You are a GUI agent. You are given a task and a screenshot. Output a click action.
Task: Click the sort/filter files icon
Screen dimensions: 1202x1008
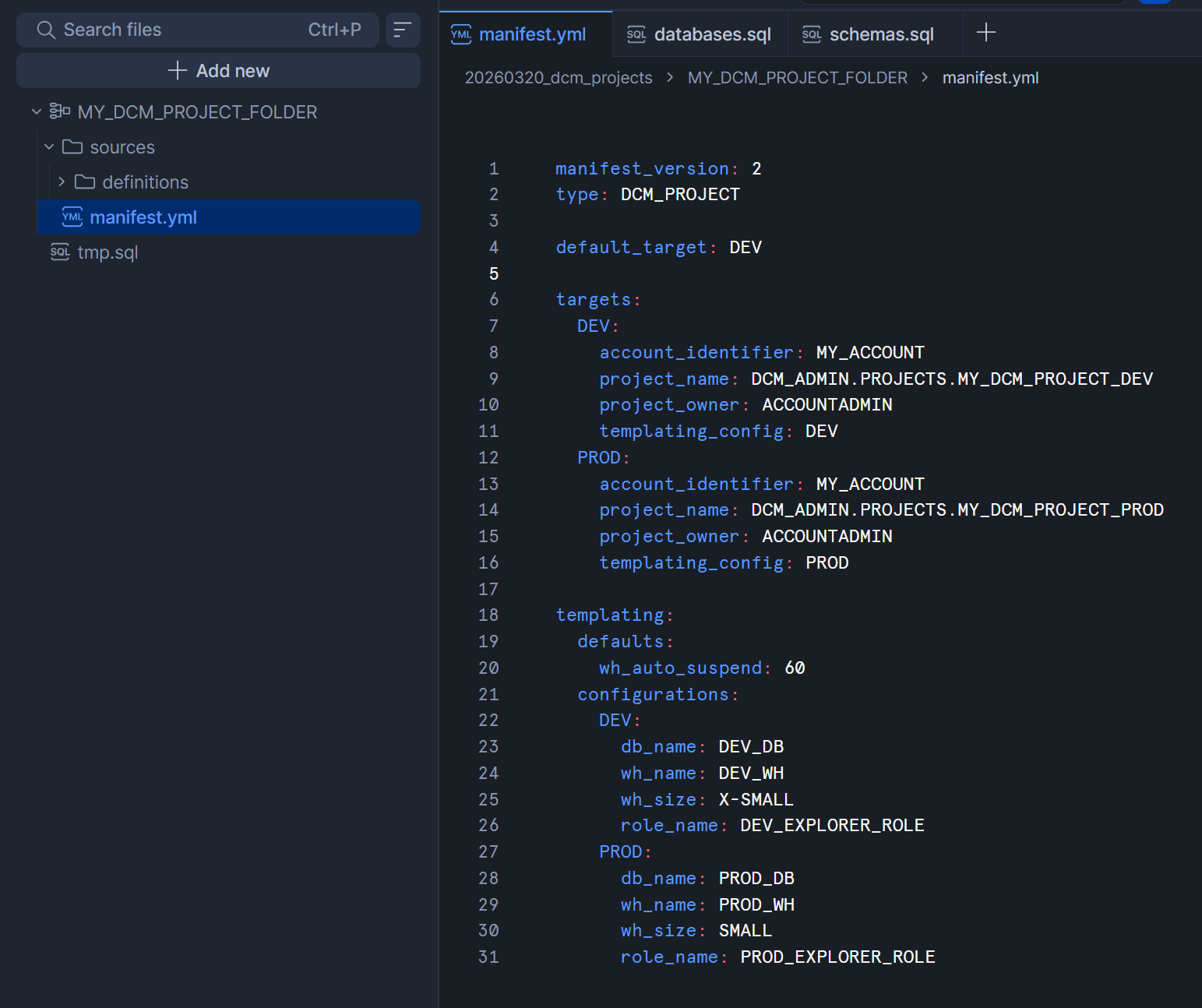[402, 30]
